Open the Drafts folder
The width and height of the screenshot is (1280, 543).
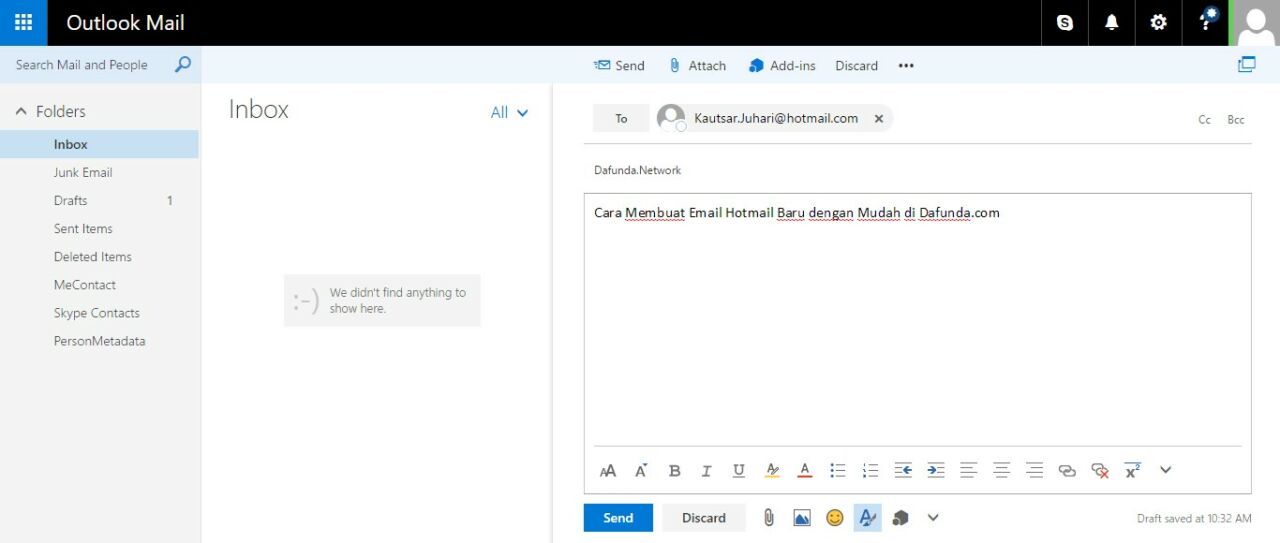click(71, 200)
